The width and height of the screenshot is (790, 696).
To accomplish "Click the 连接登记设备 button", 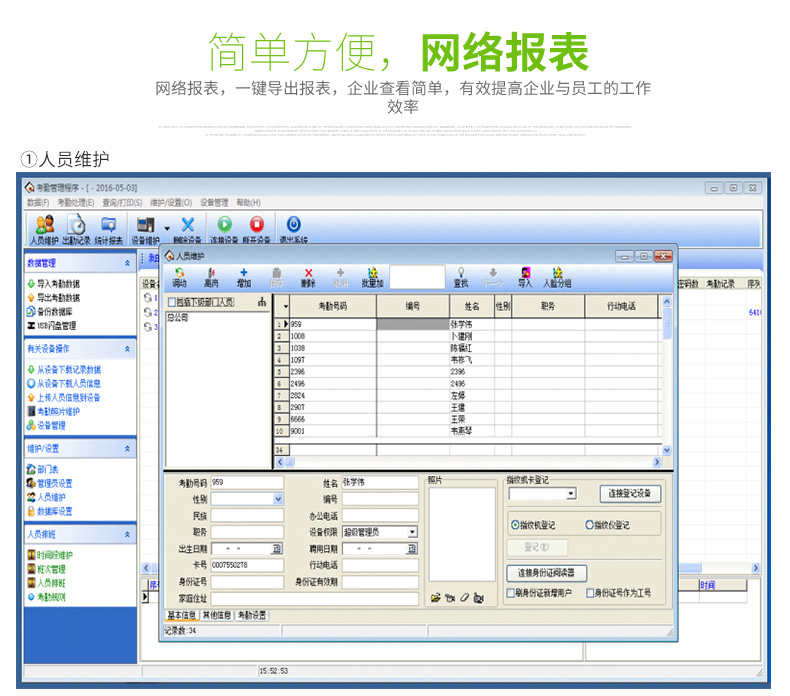I will [630, 494].
